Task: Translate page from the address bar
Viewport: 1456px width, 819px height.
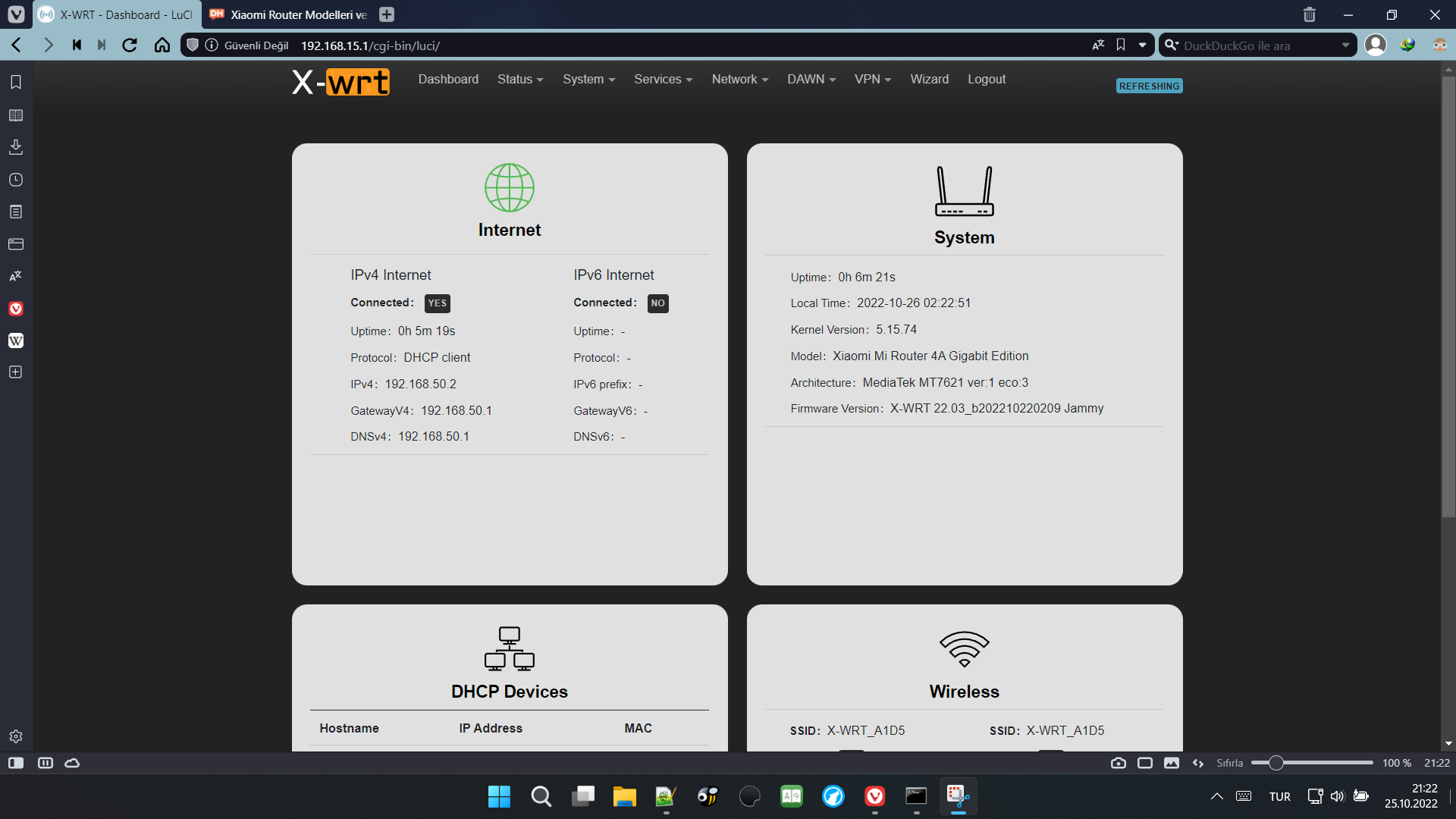Action: click(x=1098, y=45)
